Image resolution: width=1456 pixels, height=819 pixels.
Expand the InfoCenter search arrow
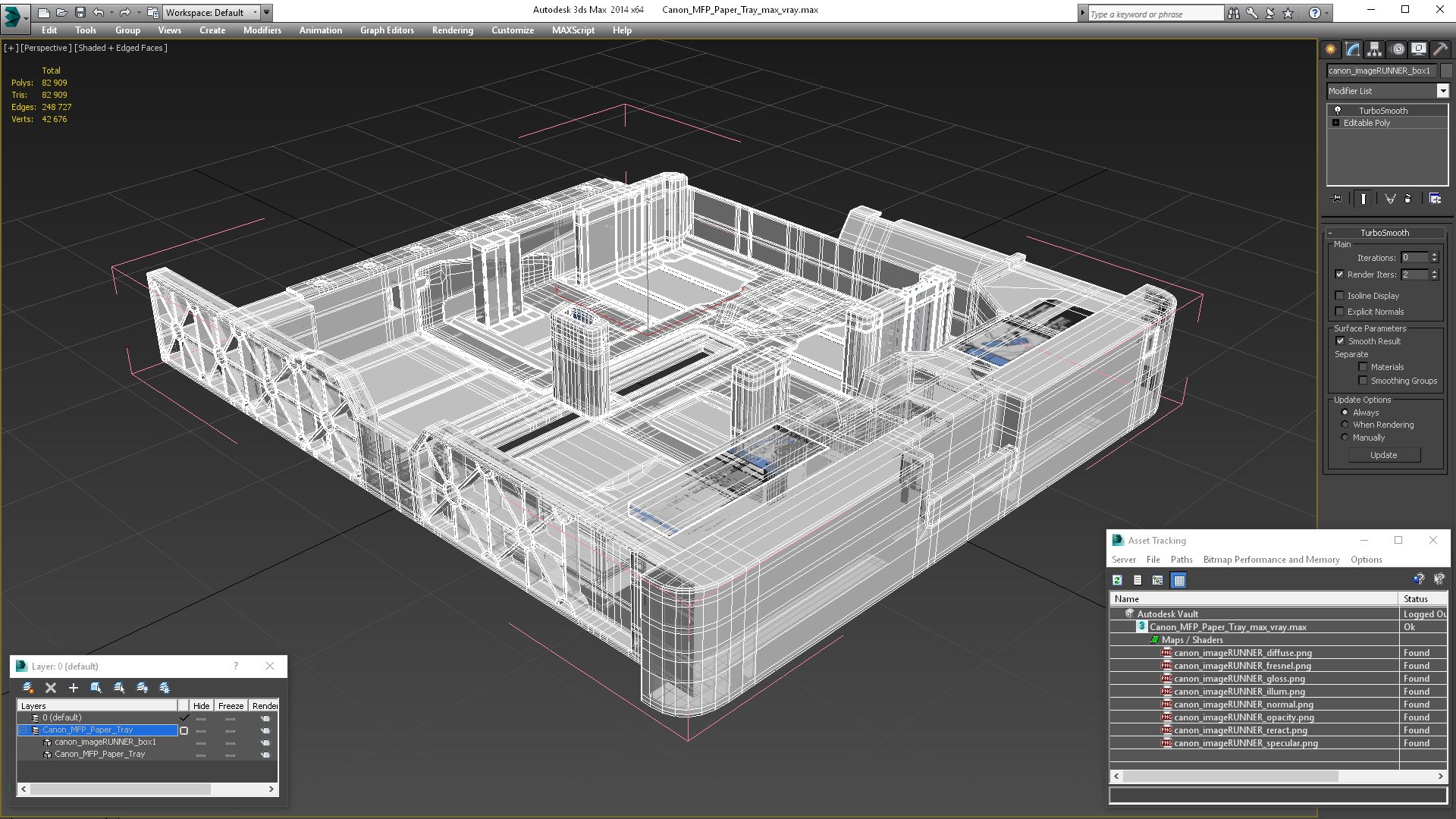[x=1082, y=14]
